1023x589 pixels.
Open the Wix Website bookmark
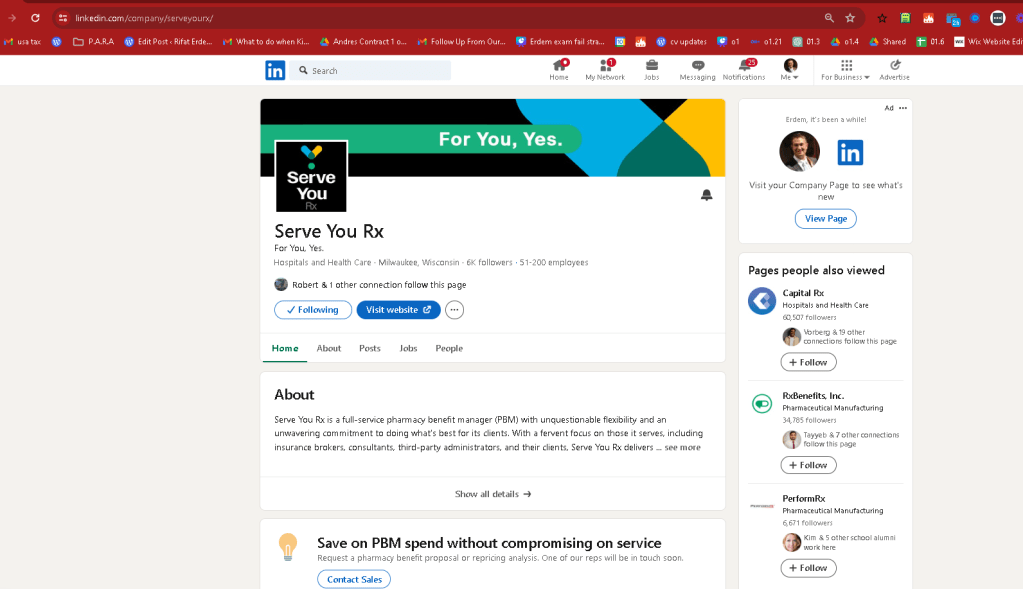988,42
